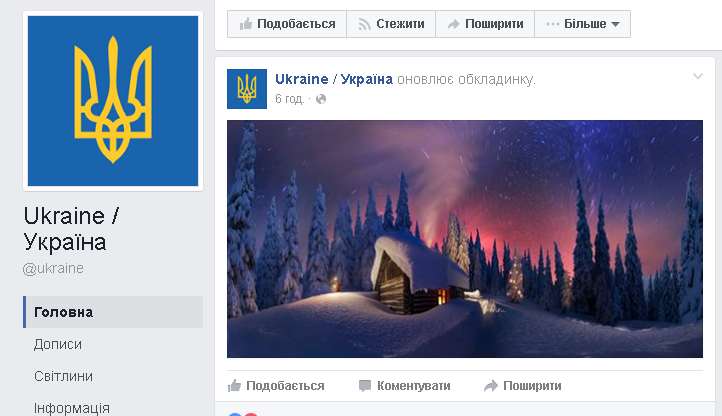Viewport: 722px width, 416px height.
Task: Open the winter cabin cover photo
Action: click(465, 239)
